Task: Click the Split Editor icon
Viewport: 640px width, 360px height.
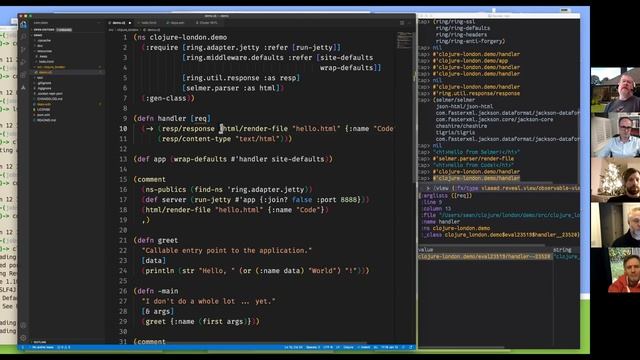Action: [402, 23]
